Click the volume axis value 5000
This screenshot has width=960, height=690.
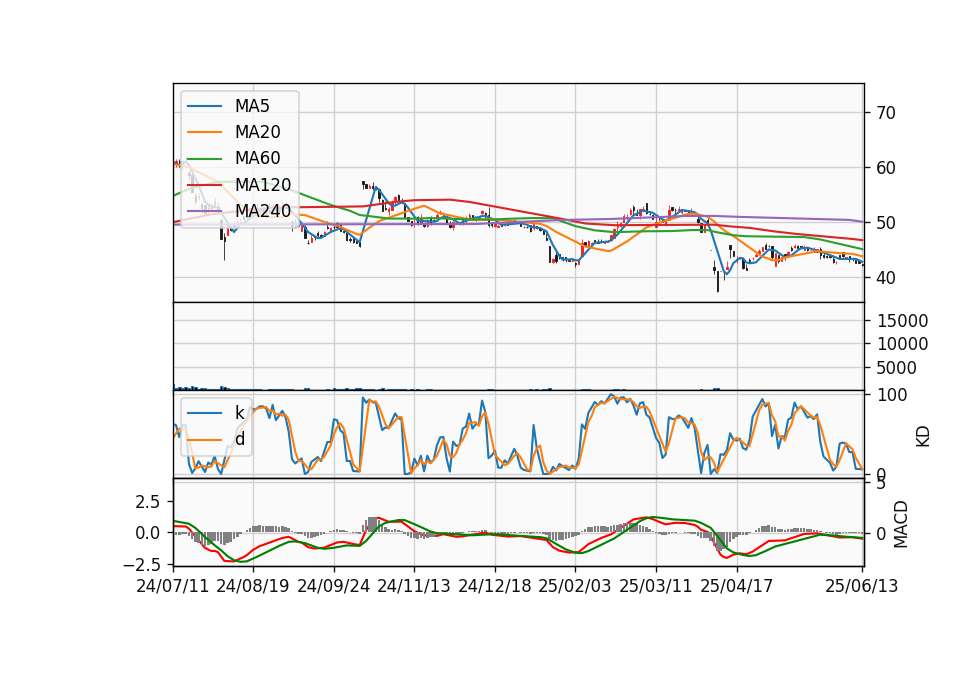[897, 368]
